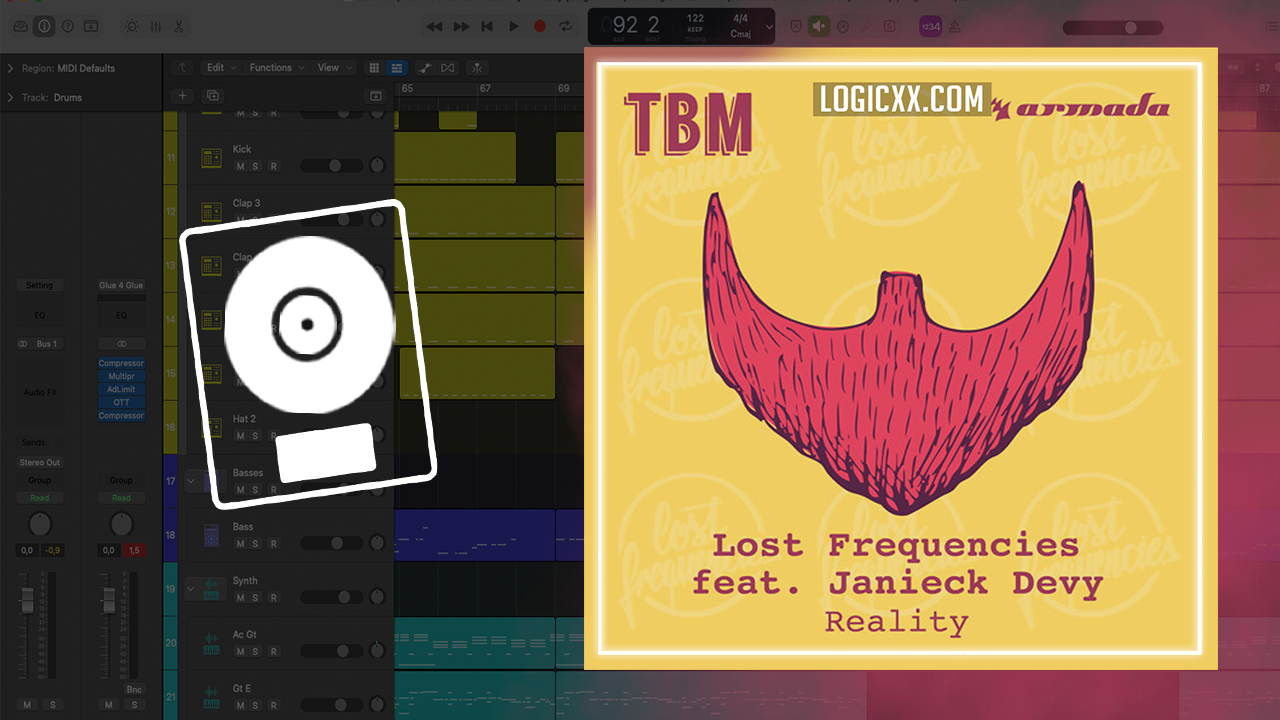The image size is (1280, 720).
Task: Click the Kick drum machine icon
Action: coord(211,158)
